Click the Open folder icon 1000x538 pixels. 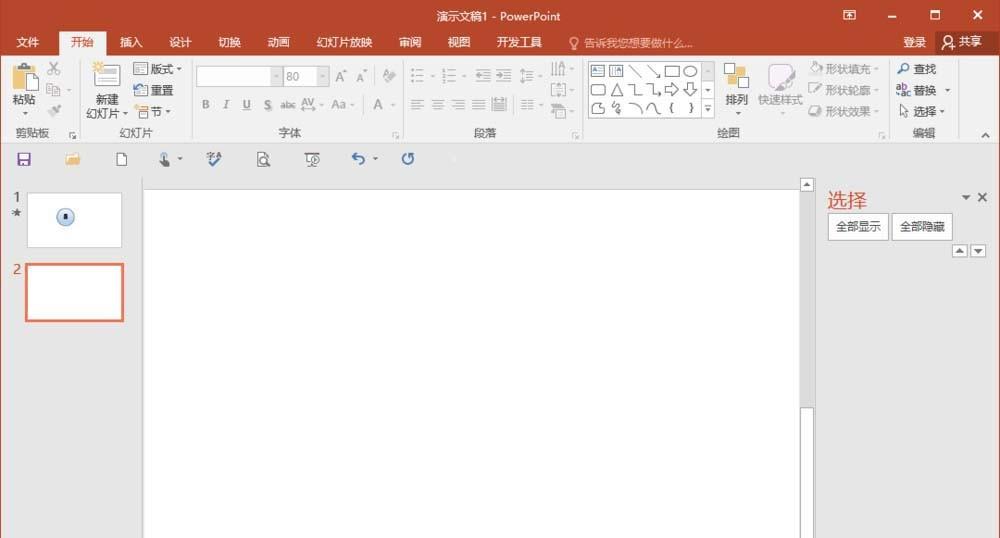[72, 159]
